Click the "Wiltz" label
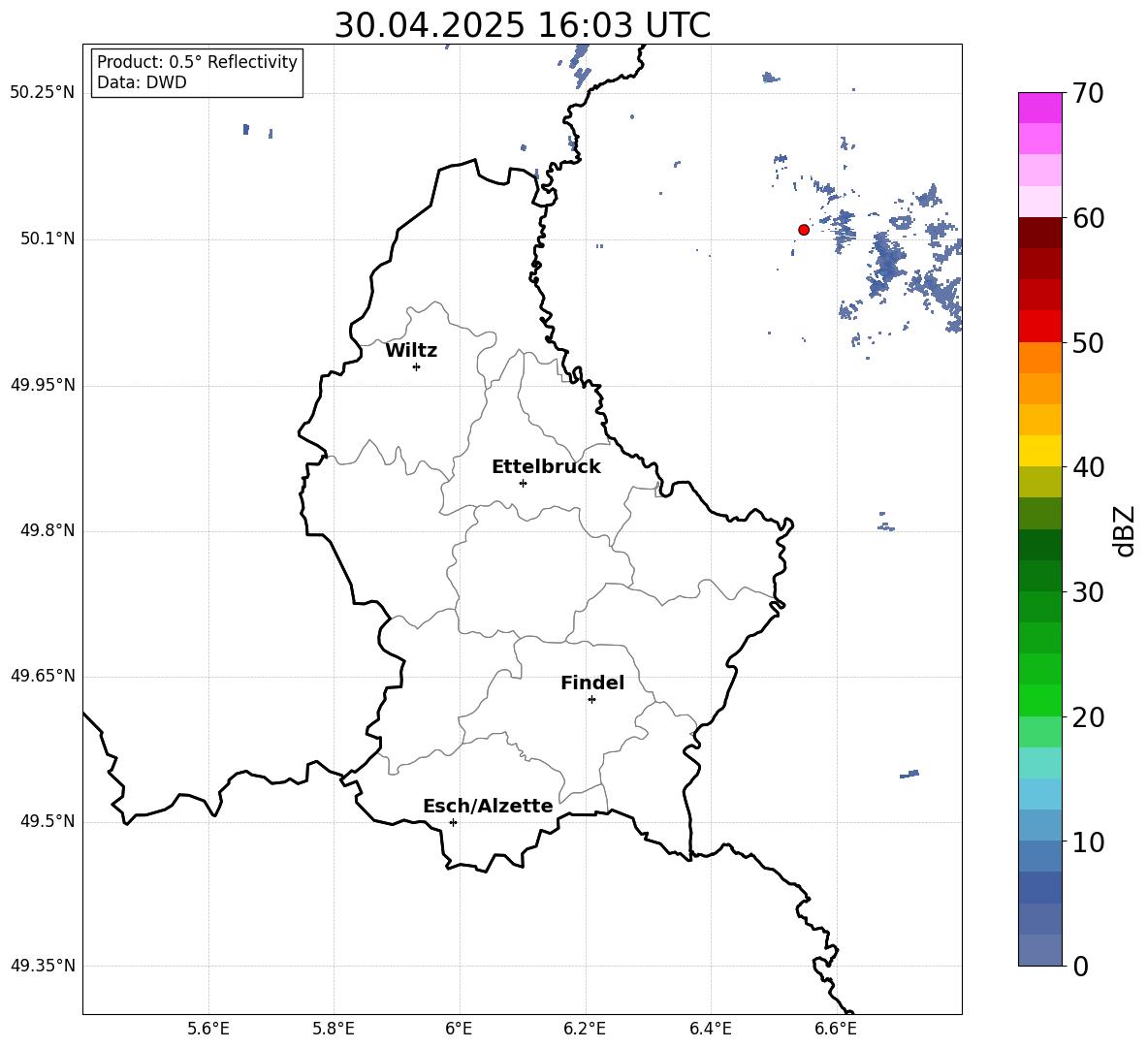The image size is (1148, 1048). 411,351
